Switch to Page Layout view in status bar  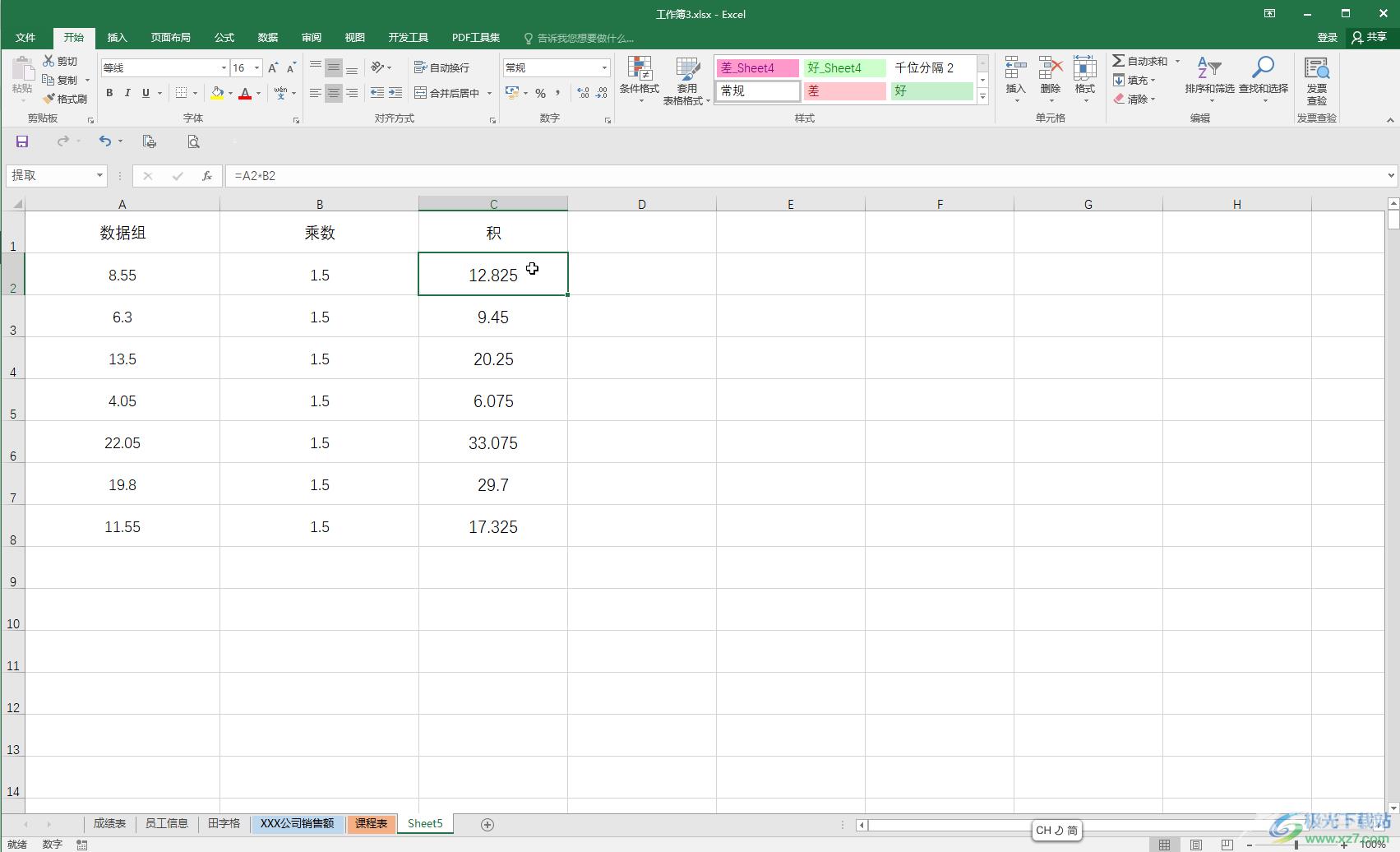click(x=1196, y=845)
